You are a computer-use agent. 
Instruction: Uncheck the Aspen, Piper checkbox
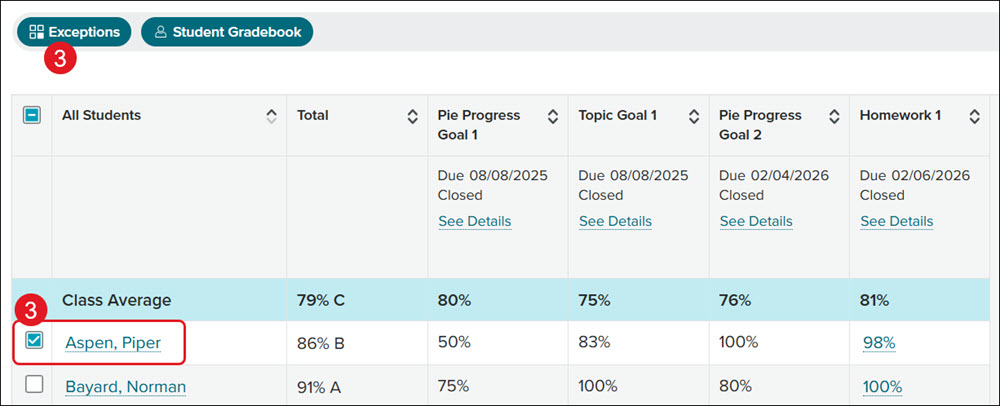(34, 341)
